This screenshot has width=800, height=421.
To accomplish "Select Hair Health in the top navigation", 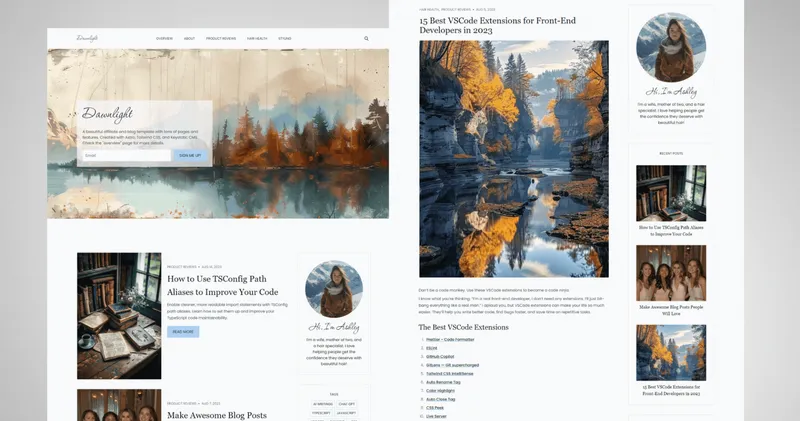I will 257,38.
